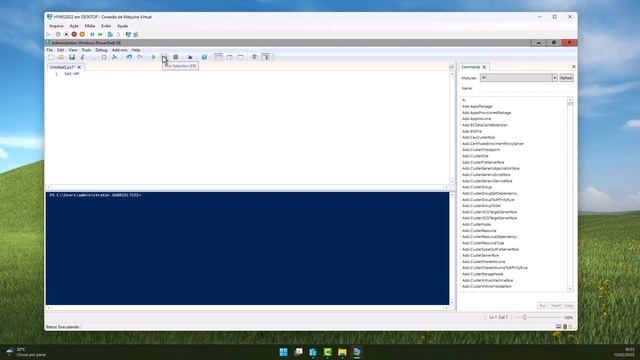Image resolution: width=640 pixels, height=360 pixels.
Task: Click the VM Checkpoint icon
Action: coord(110,34)
